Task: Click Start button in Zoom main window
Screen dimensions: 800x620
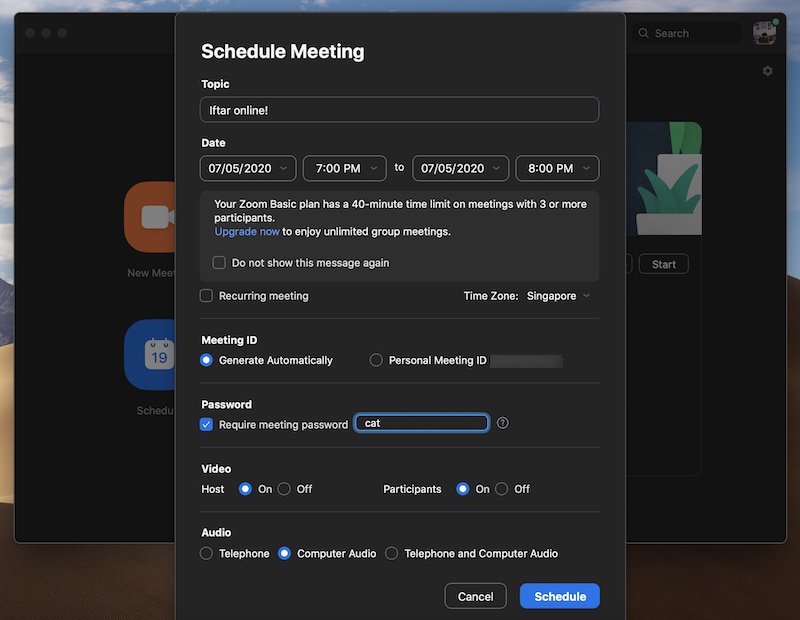Action: click(x=663, y=264)
